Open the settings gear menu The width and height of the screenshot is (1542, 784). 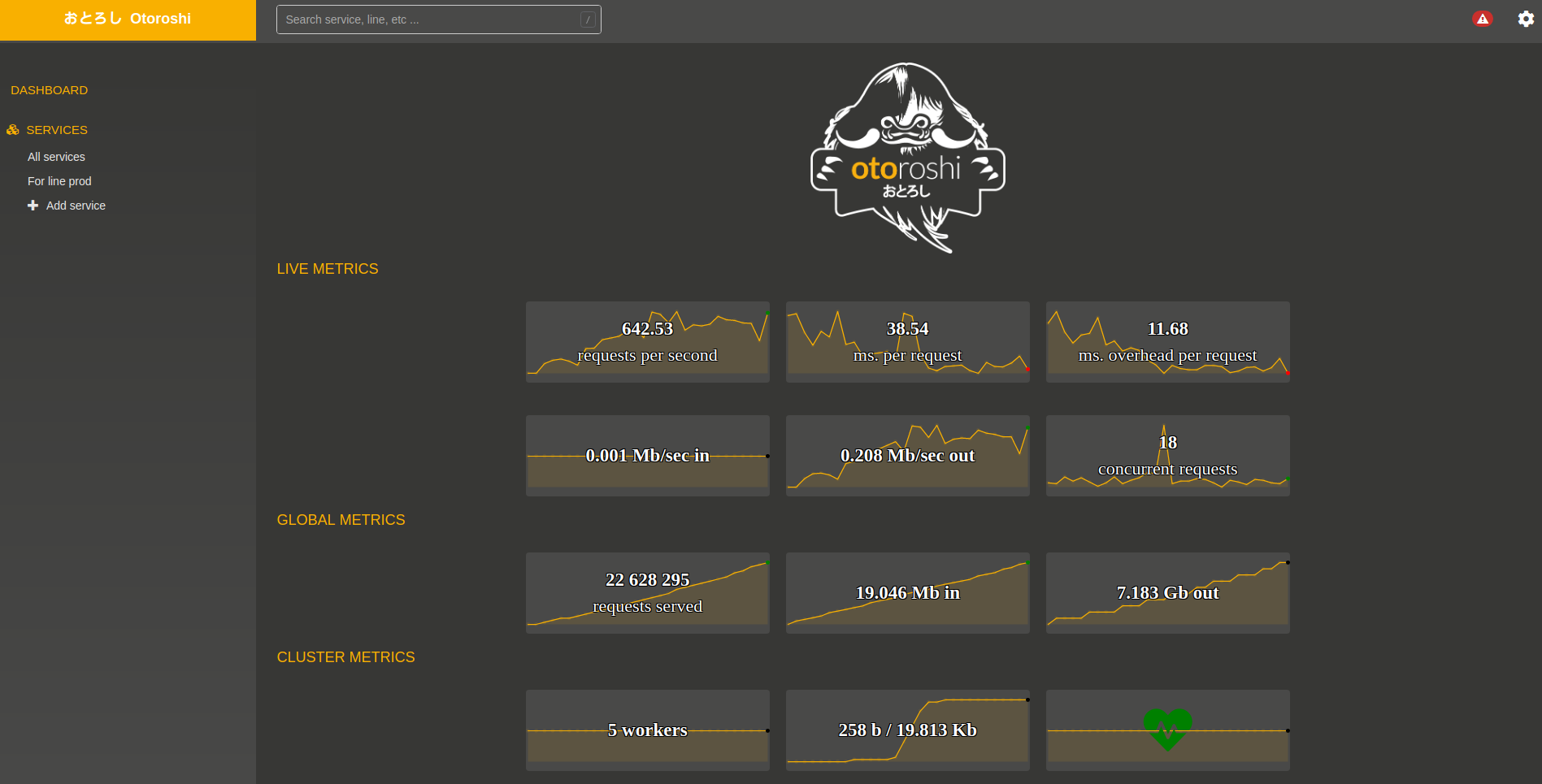pos(1526,19)
